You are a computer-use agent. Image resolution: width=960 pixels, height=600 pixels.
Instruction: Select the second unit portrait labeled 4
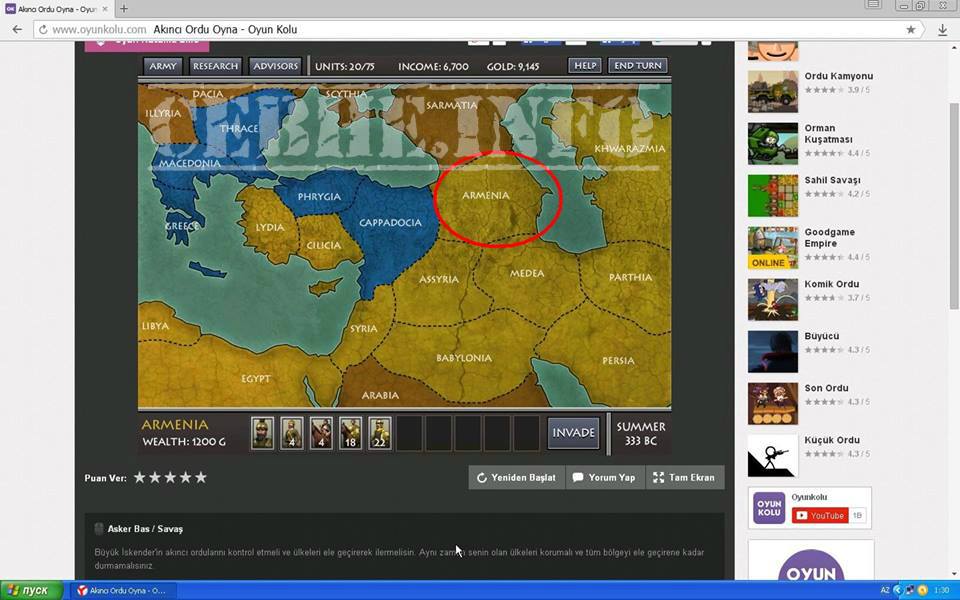[291, 433]
